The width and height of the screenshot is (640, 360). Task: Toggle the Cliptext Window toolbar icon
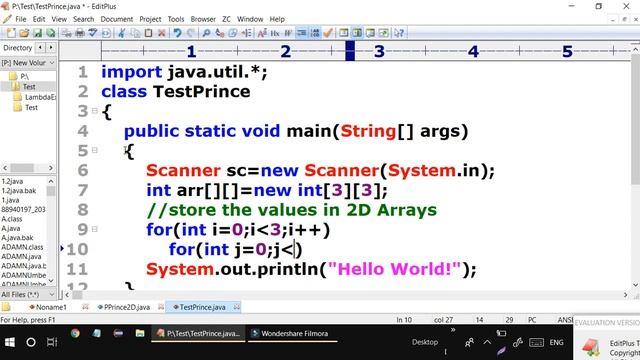[357, 33]
